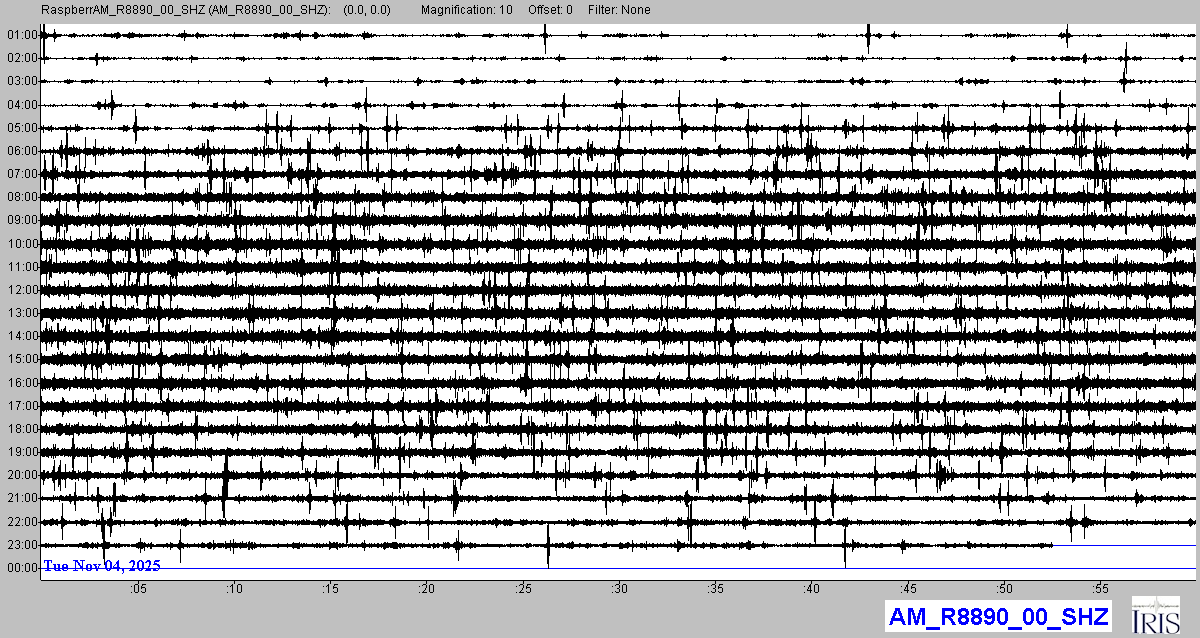Click the :05 minute axis tick label
The width and height of the screenshot is (1200, 638).
138,589
